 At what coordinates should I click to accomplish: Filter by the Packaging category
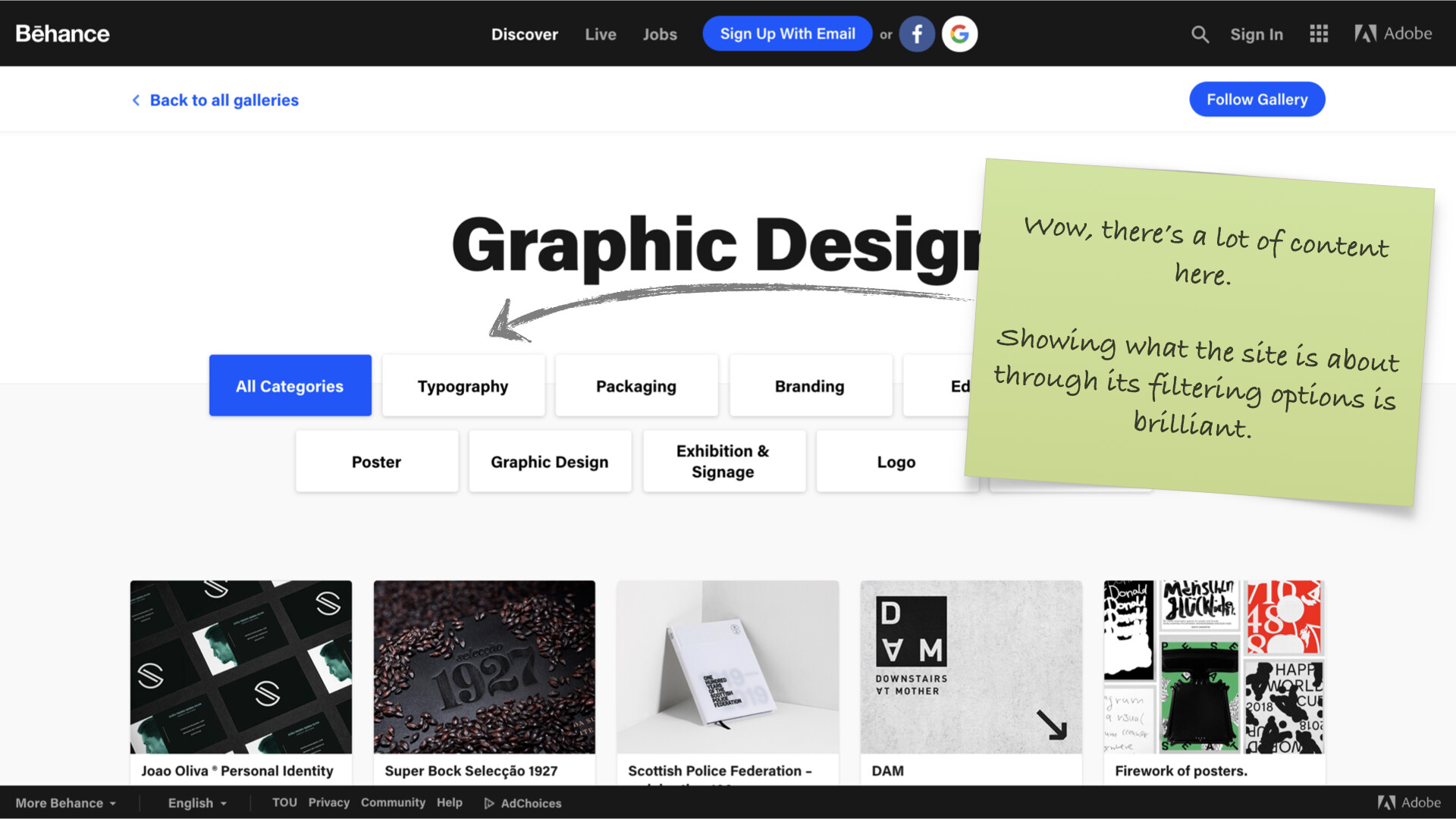point(635,386)
